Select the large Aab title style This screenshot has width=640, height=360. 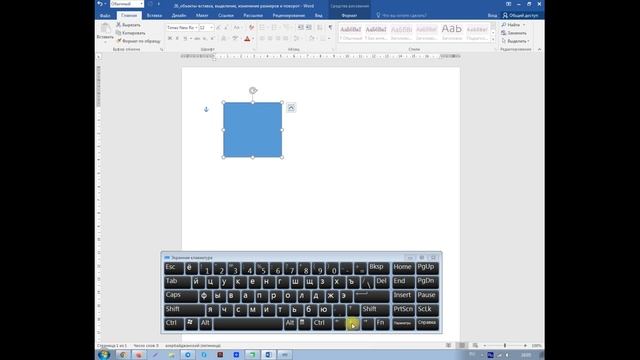pos(451,33)
